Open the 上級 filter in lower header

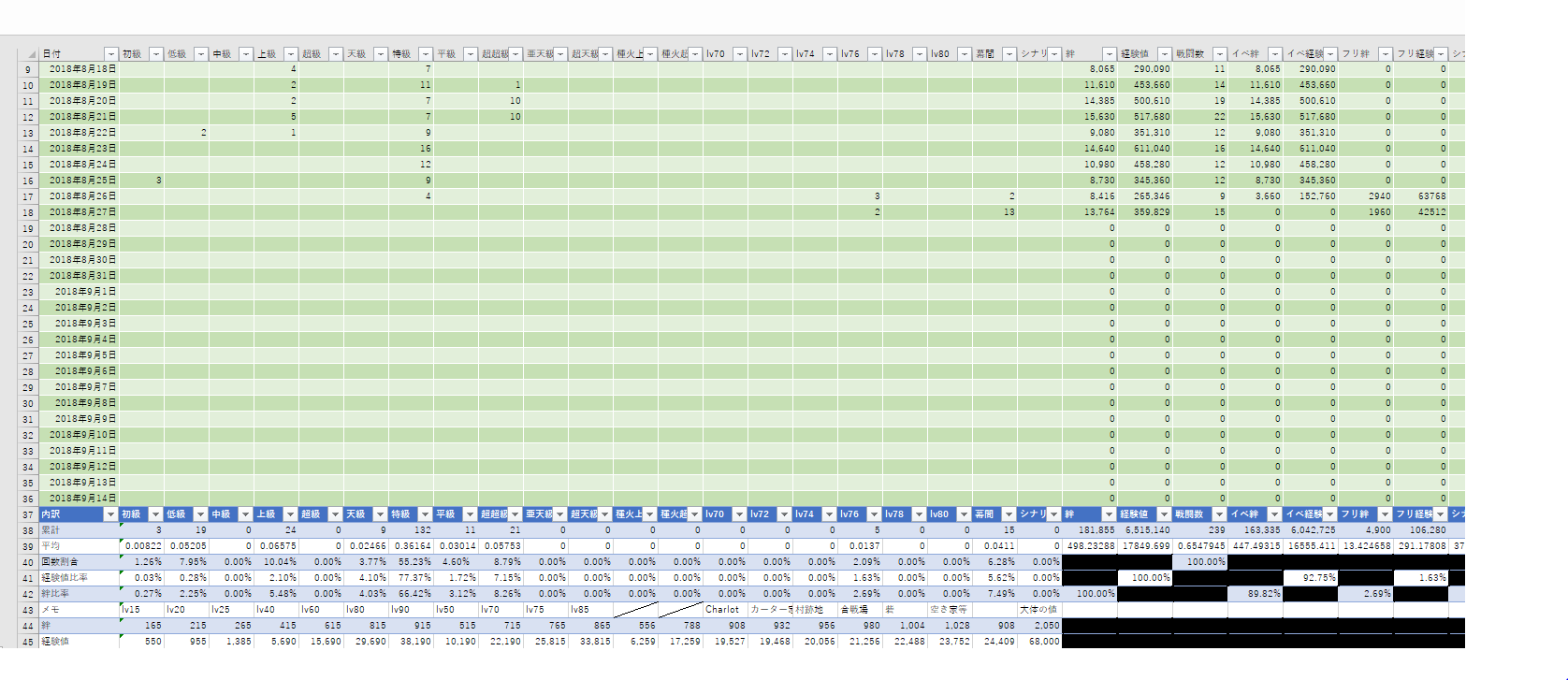(x=291, y=514)
